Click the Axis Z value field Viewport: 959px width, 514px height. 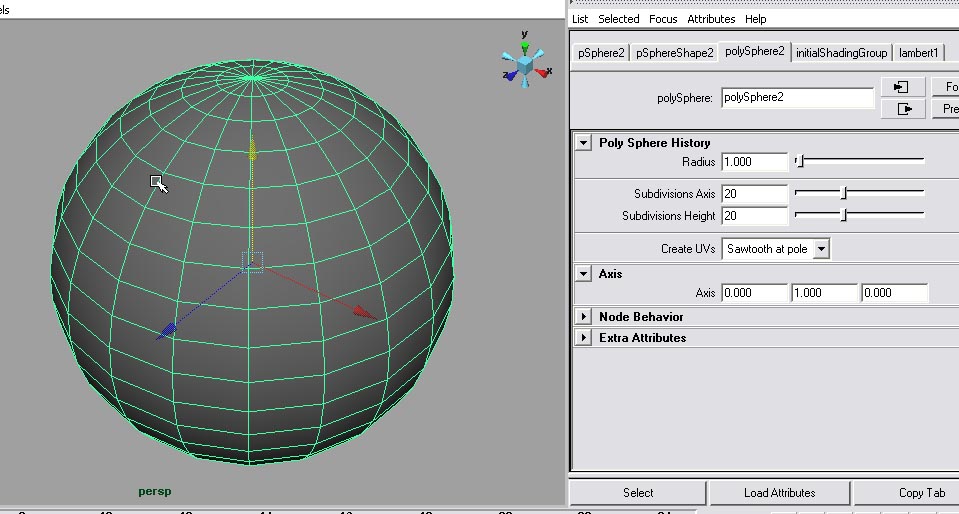894,292
